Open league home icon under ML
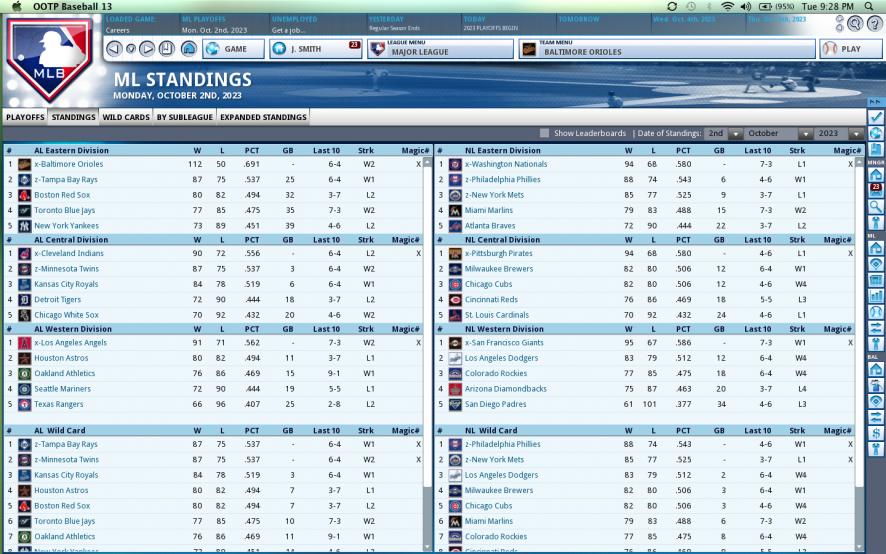This screenshot has width=886, height=554. pyautogui.click(x=876, y=248)
